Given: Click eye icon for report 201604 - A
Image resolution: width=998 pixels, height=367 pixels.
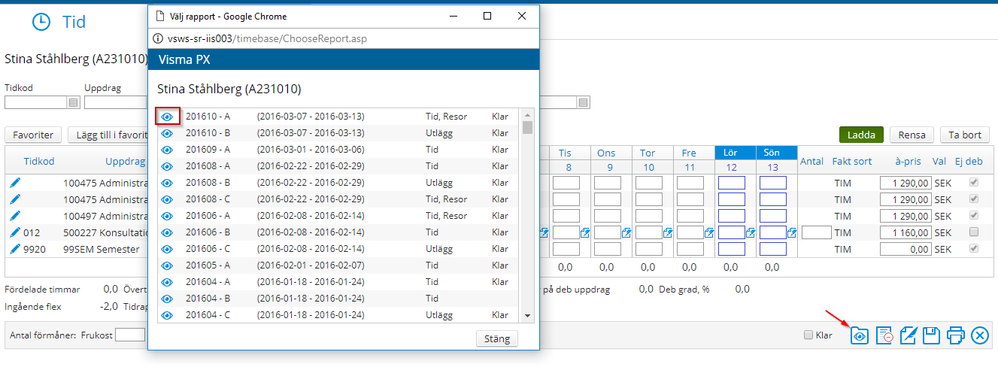Looking at the screenshot, I should [x=167, y=282].
